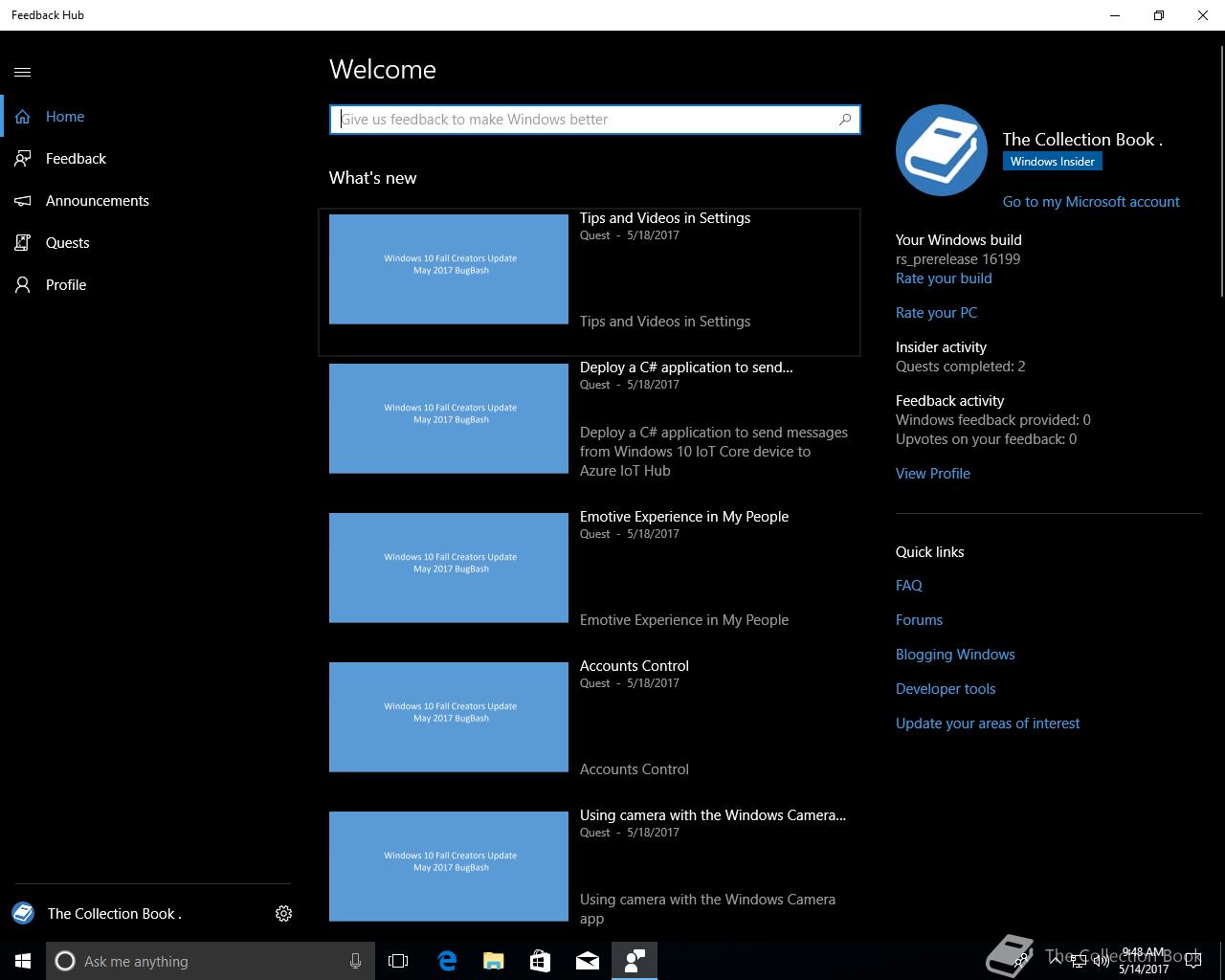Click Deploy a C# application to send title
Image resolution: width=1225 pixels, height=980 pixels.
[x=686, y=367]
